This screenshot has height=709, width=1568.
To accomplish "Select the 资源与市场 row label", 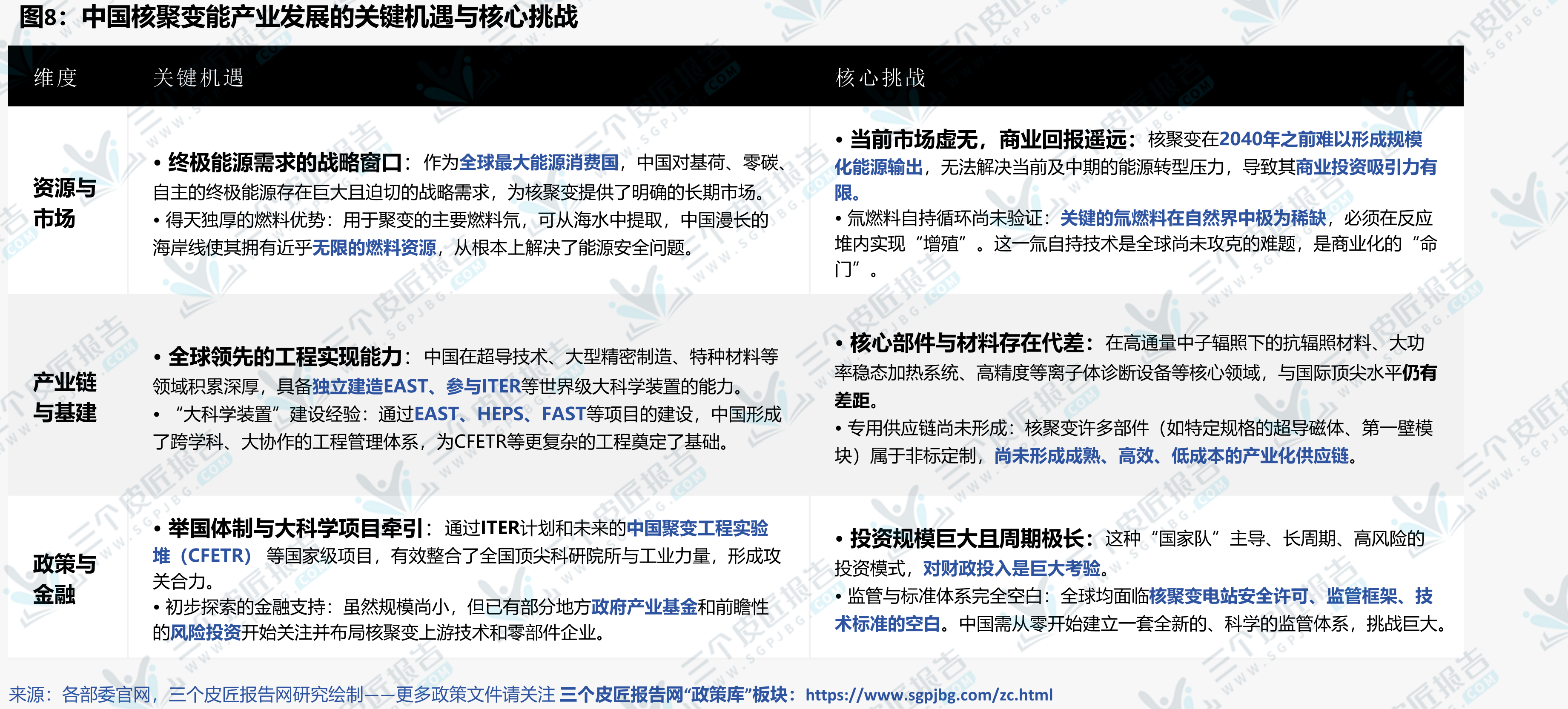I will click(x=65, y=203).
